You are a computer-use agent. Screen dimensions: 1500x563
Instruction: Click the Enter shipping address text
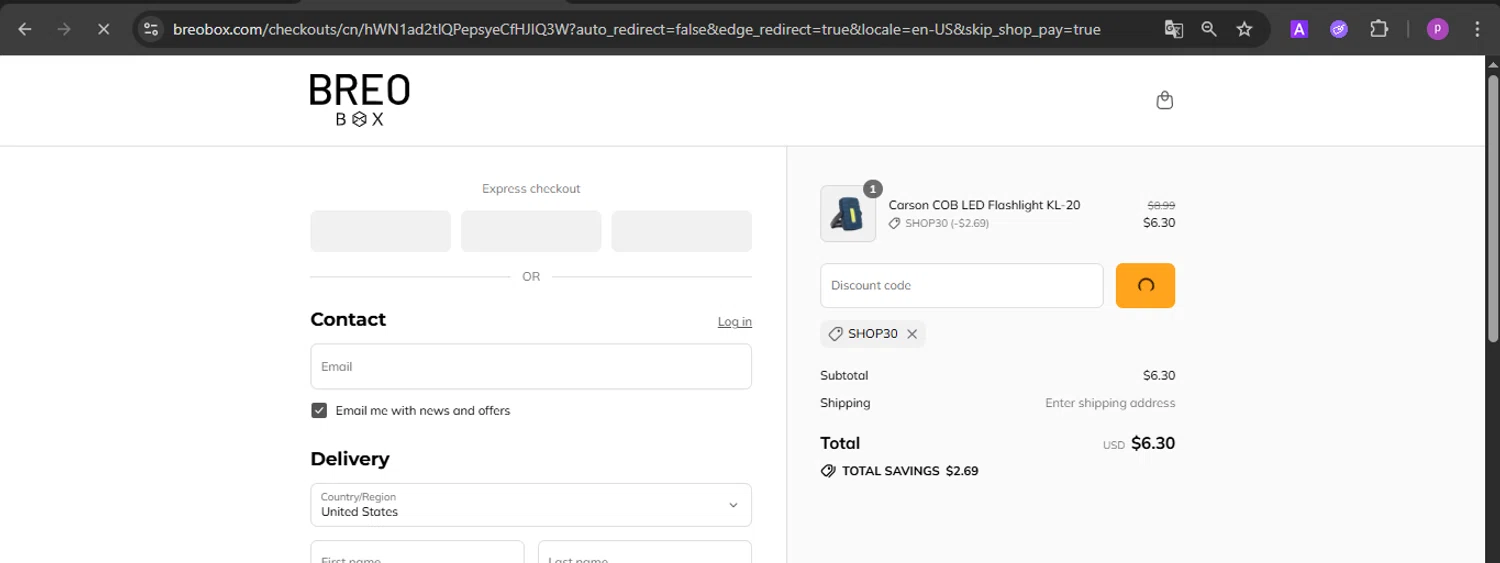(1110, 403)
